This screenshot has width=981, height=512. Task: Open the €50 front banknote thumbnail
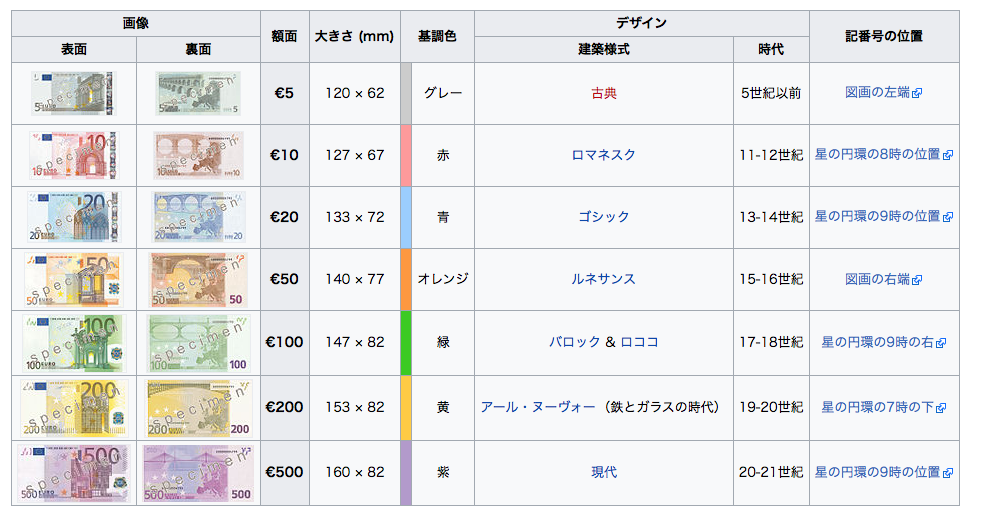point(73,279)
